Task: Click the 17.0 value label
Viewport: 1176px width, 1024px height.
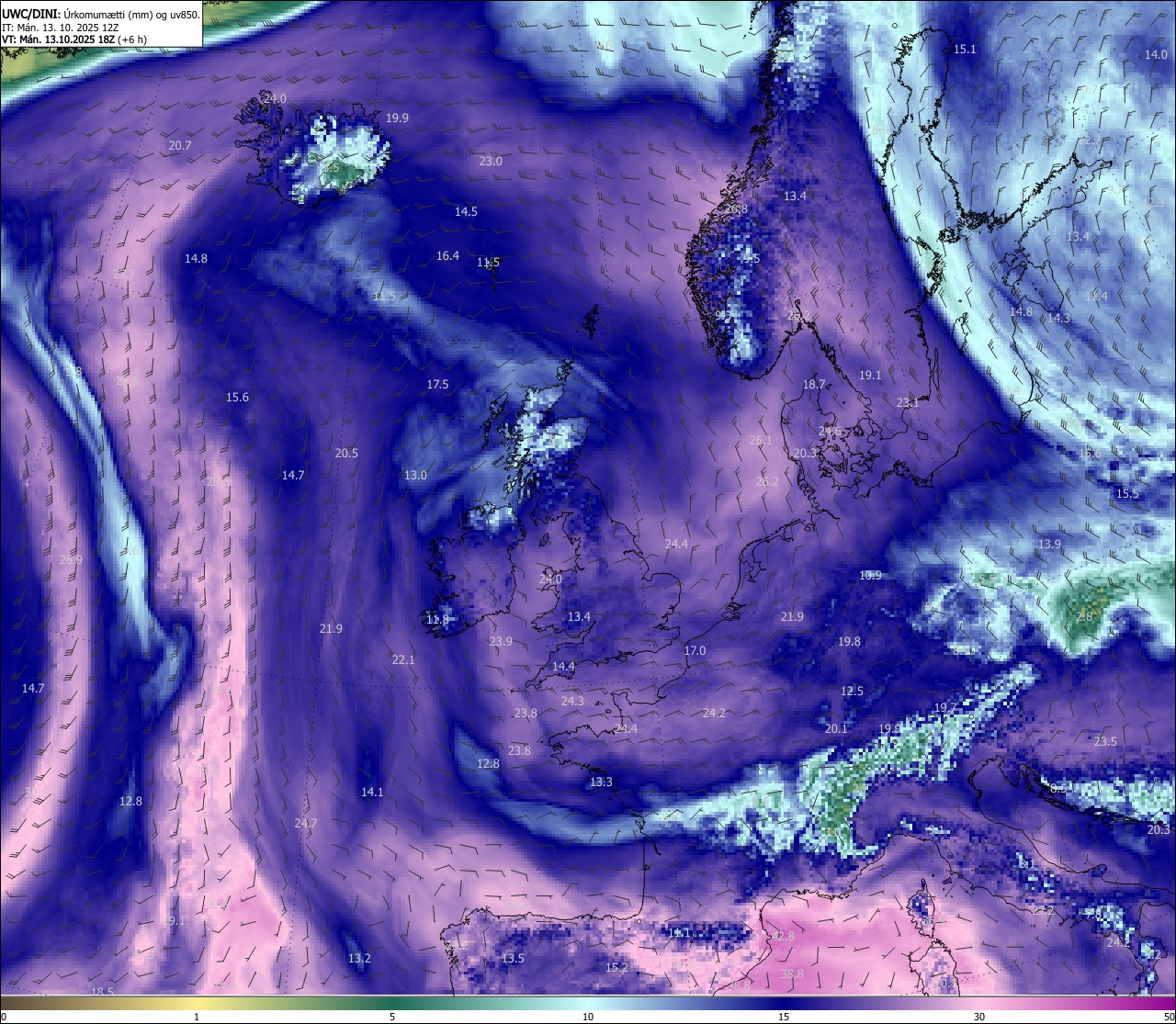Action: 695,651
